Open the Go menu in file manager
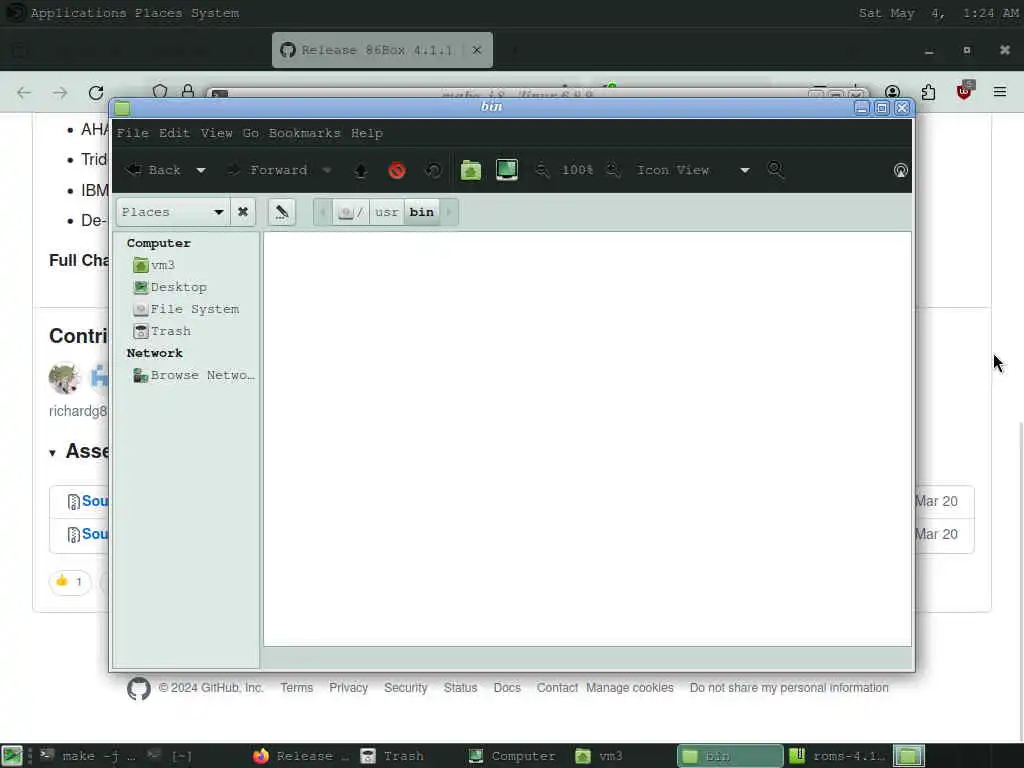Image resolution: width=1024 pixels, height=768 pixels. (251, 133)
